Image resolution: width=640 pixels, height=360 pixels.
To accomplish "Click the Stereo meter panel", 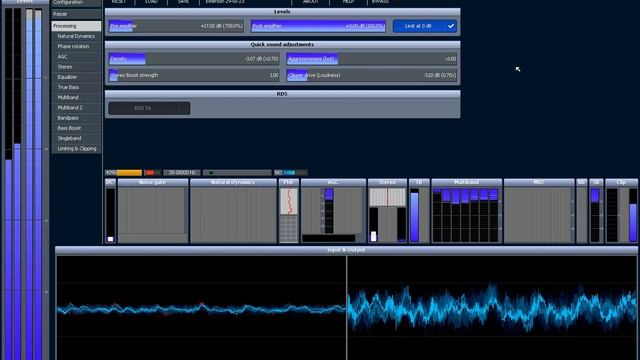I will (x=387, y=211).
